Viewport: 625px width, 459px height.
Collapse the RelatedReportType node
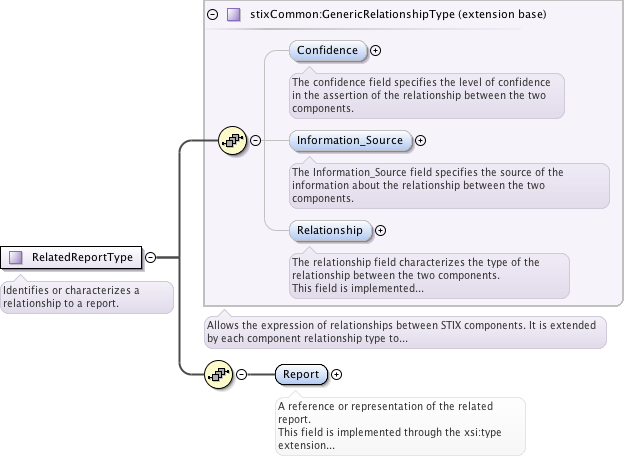[x=150, y=257]
